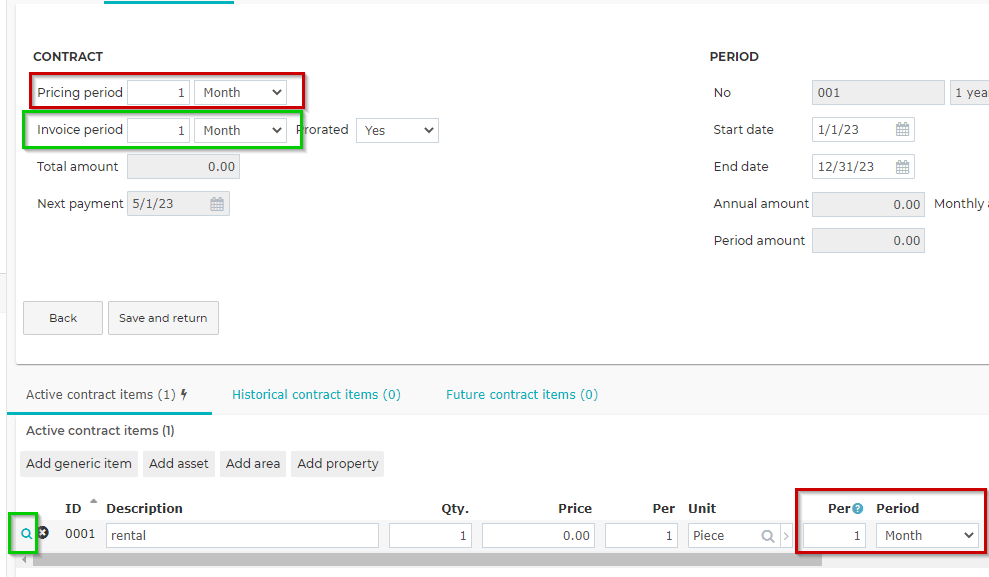
Task: Open Start date calendar picker
Action: click(903, 129)
